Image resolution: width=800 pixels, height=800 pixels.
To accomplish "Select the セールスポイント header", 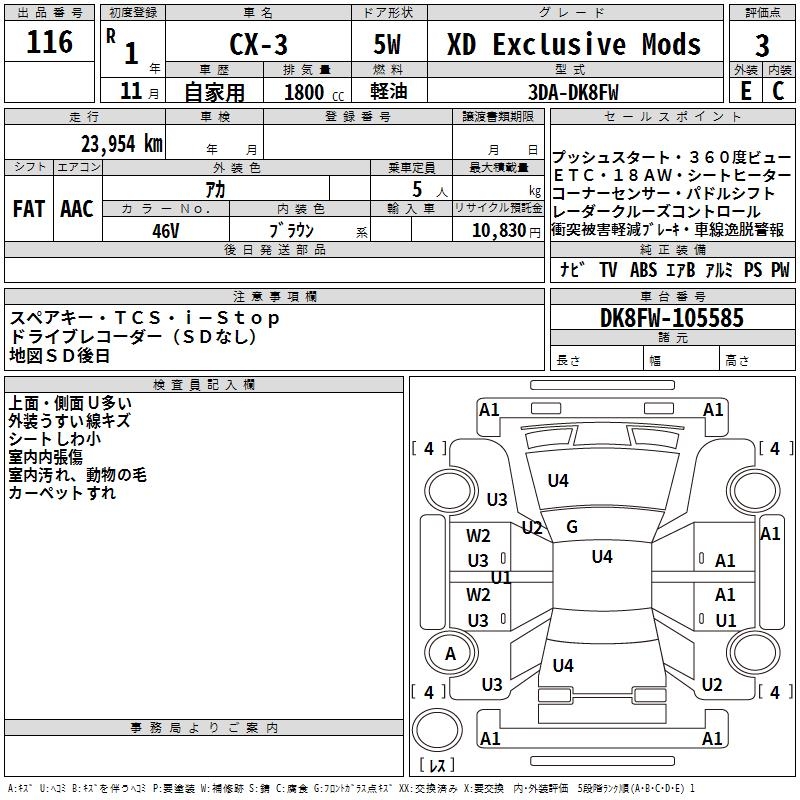I will tap(672, 117).
